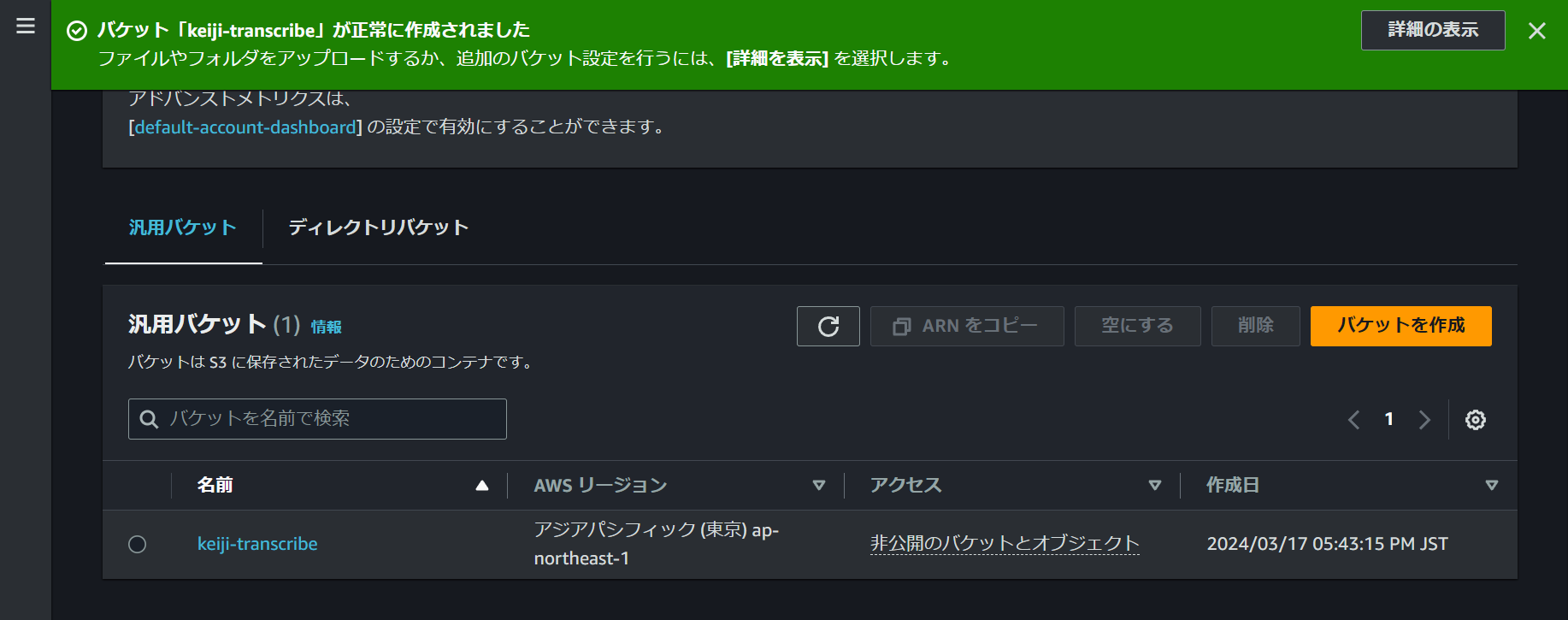Image resolution: width=1568 pixels, height=620 pixels.
Task: Click the アジアパシフィック (東京) region cell
Action: click(657, 544)
